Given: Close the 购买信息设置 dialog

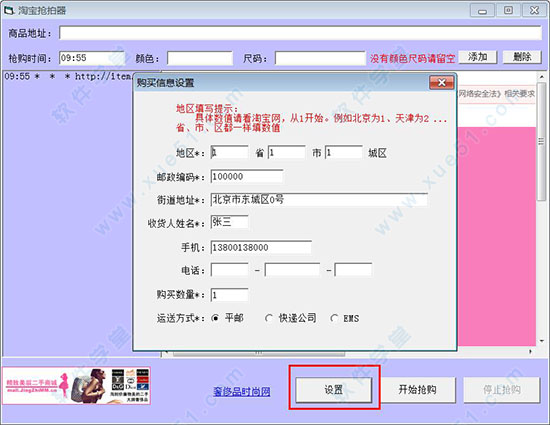Looking at the screenshot, I should (x=442, y=83).
